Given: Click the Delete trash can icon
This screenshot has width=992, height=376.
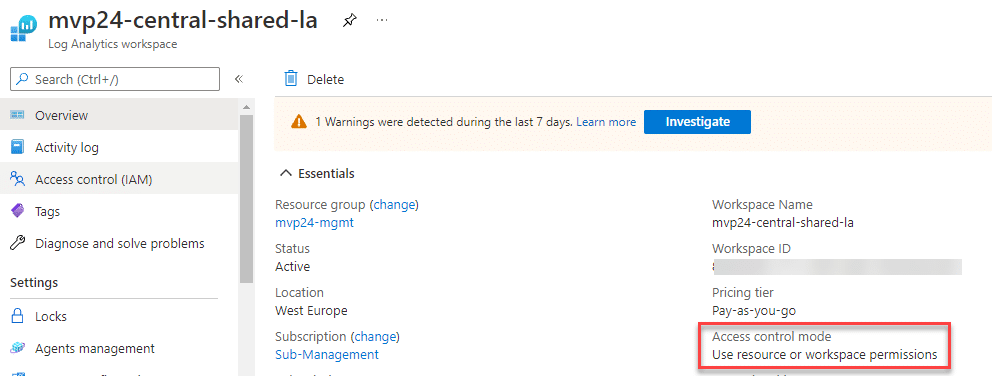Looking at the screenshot, I should coord(291,78).
